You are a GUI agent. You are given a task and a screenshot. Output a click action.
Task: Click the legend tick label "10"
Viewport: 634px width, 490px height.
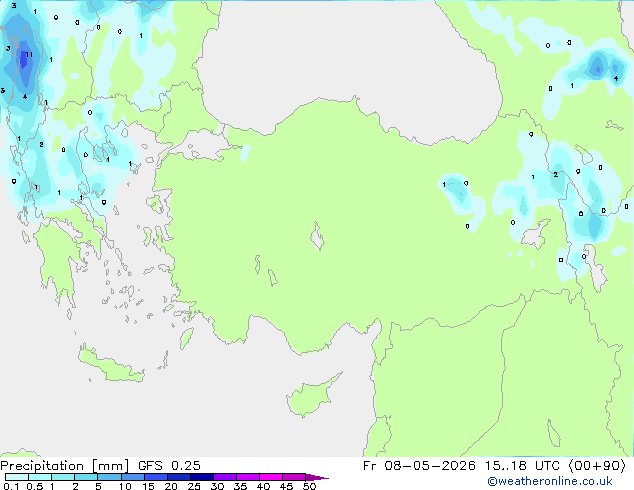tap(125, 486)
